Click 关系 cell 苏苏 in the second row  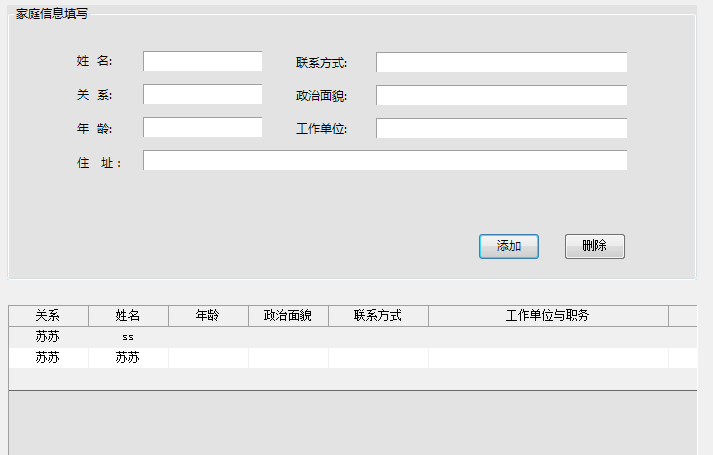48,358
